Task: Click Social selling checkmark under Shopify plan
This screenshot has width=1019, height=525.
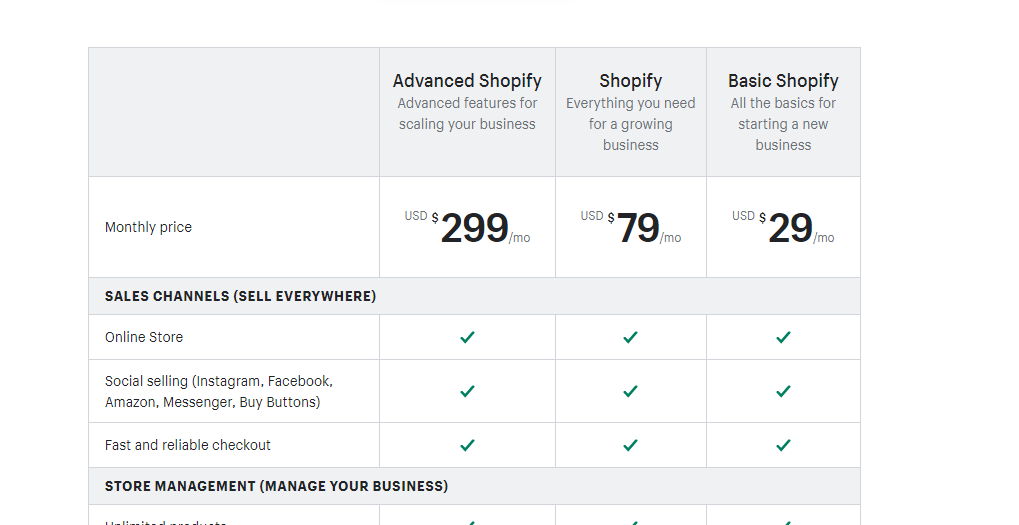Action: pos(630,391)
